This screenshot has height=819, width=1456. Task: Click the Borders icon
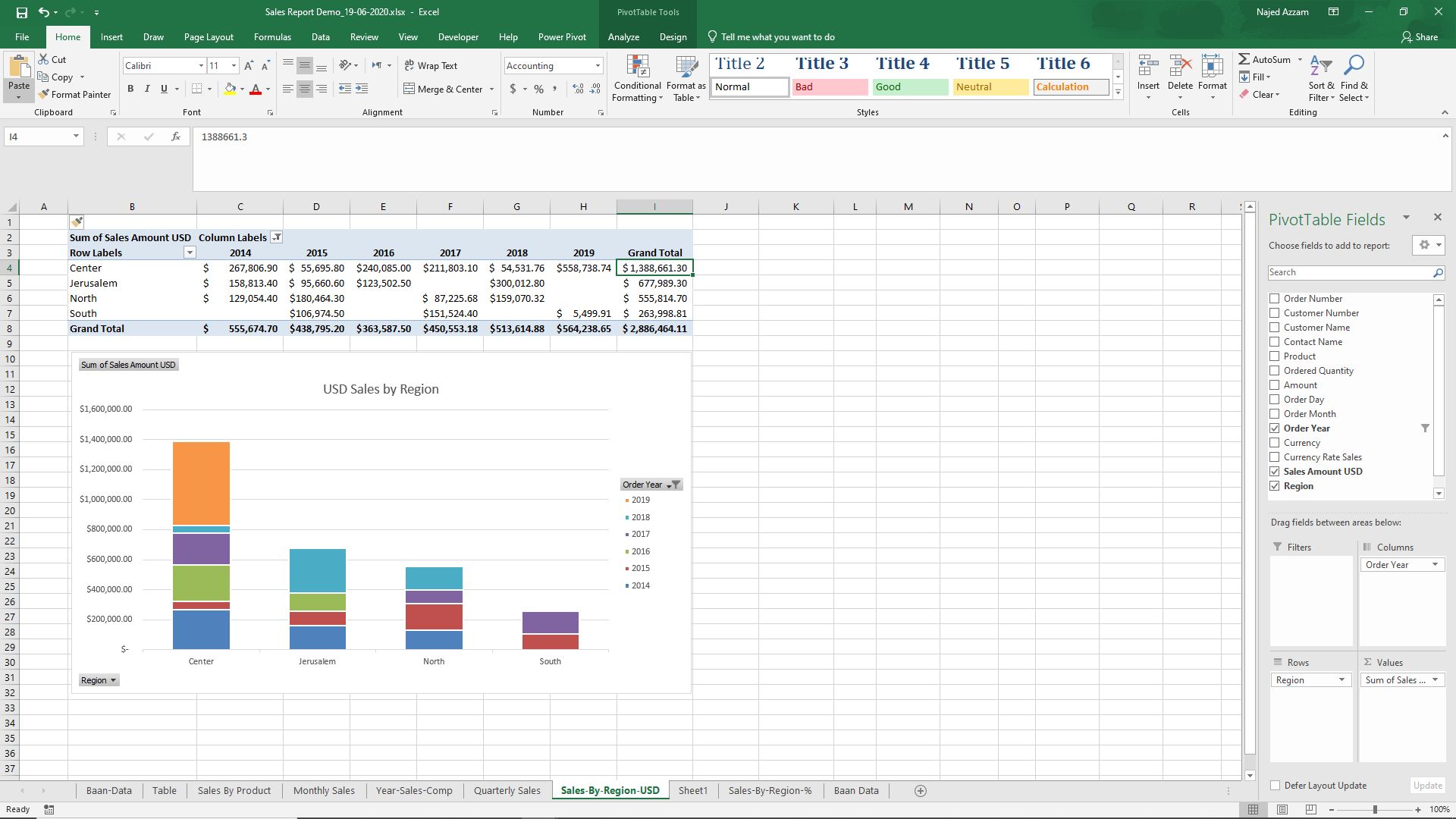(197, 89)
